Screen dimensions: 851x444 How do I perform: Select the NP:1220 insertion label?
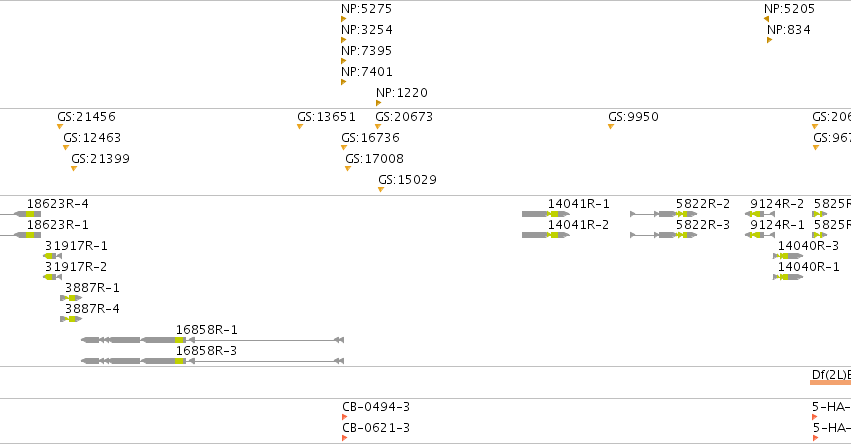[402, 93]
